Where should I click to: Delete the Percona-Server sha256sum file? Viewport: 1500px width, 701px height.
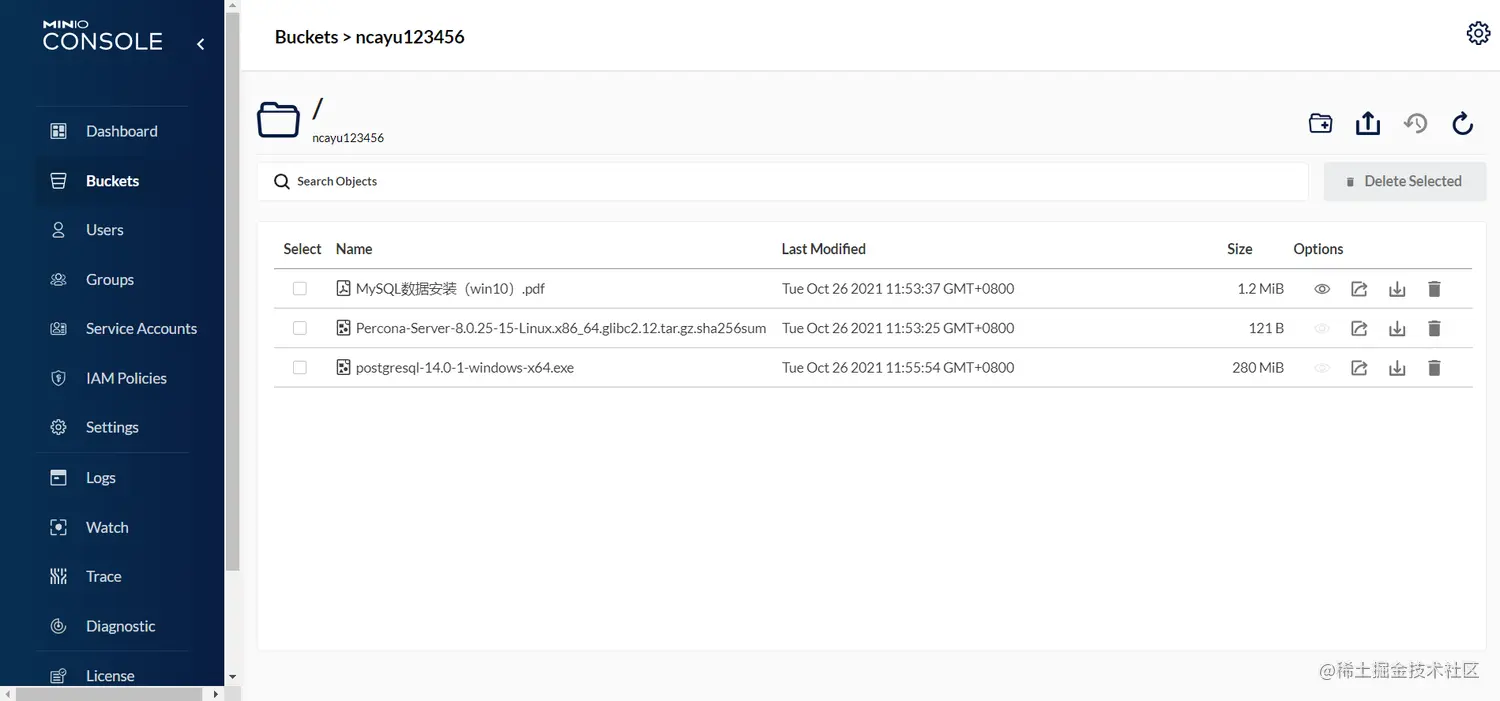[x=1434, y=328]
